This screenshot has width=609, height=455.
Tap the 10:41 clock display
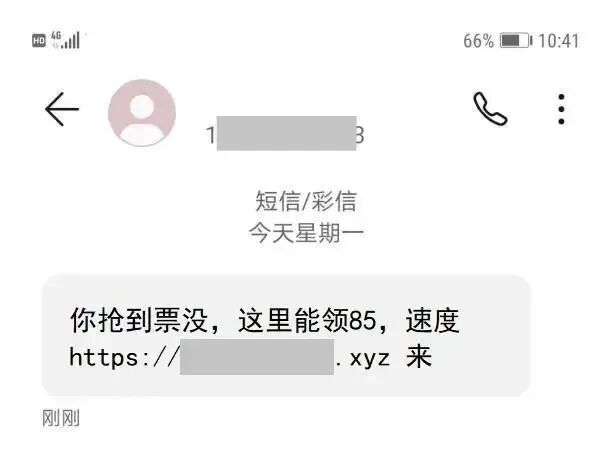pyautogui.click(x=558, y=41)
